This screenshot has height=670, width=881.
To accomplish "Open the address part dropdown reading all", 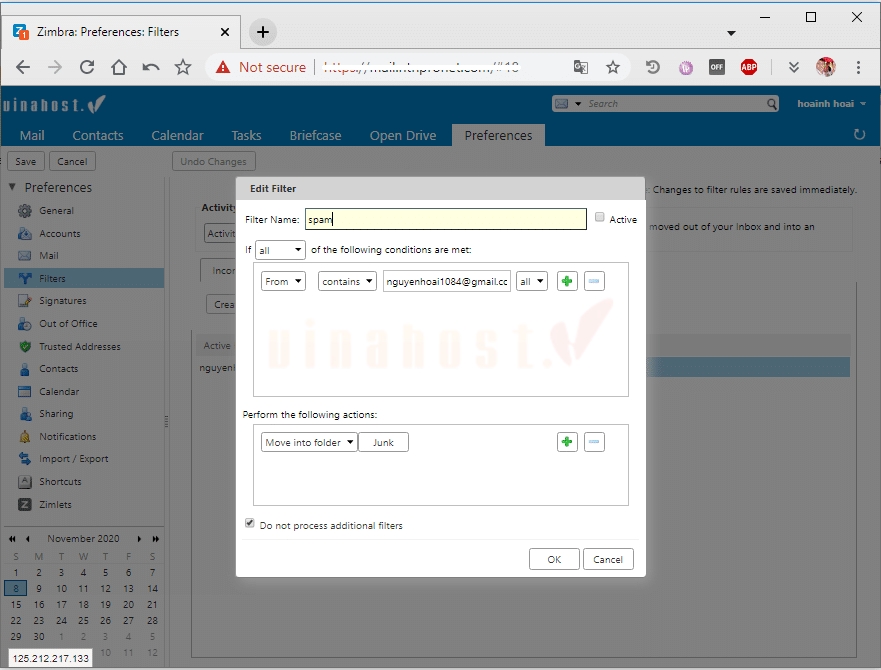I will coord(532,281).
